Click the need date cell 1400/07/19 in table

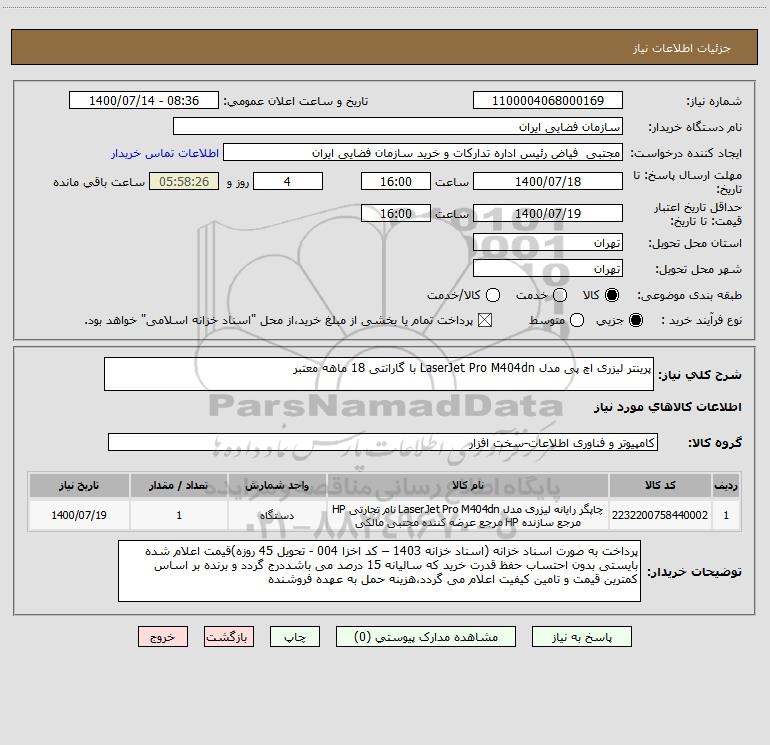coord(79,515)
